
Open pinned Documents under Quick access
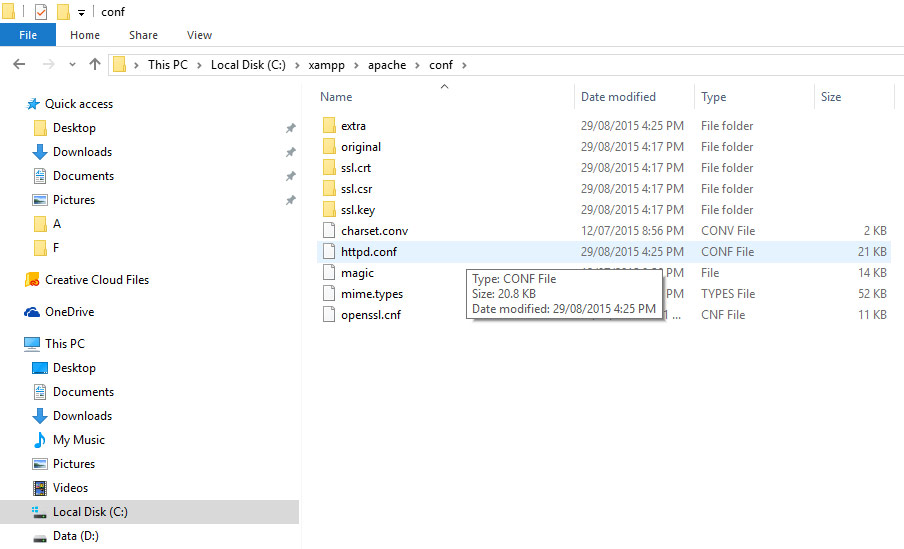click(x=84, y=176)
